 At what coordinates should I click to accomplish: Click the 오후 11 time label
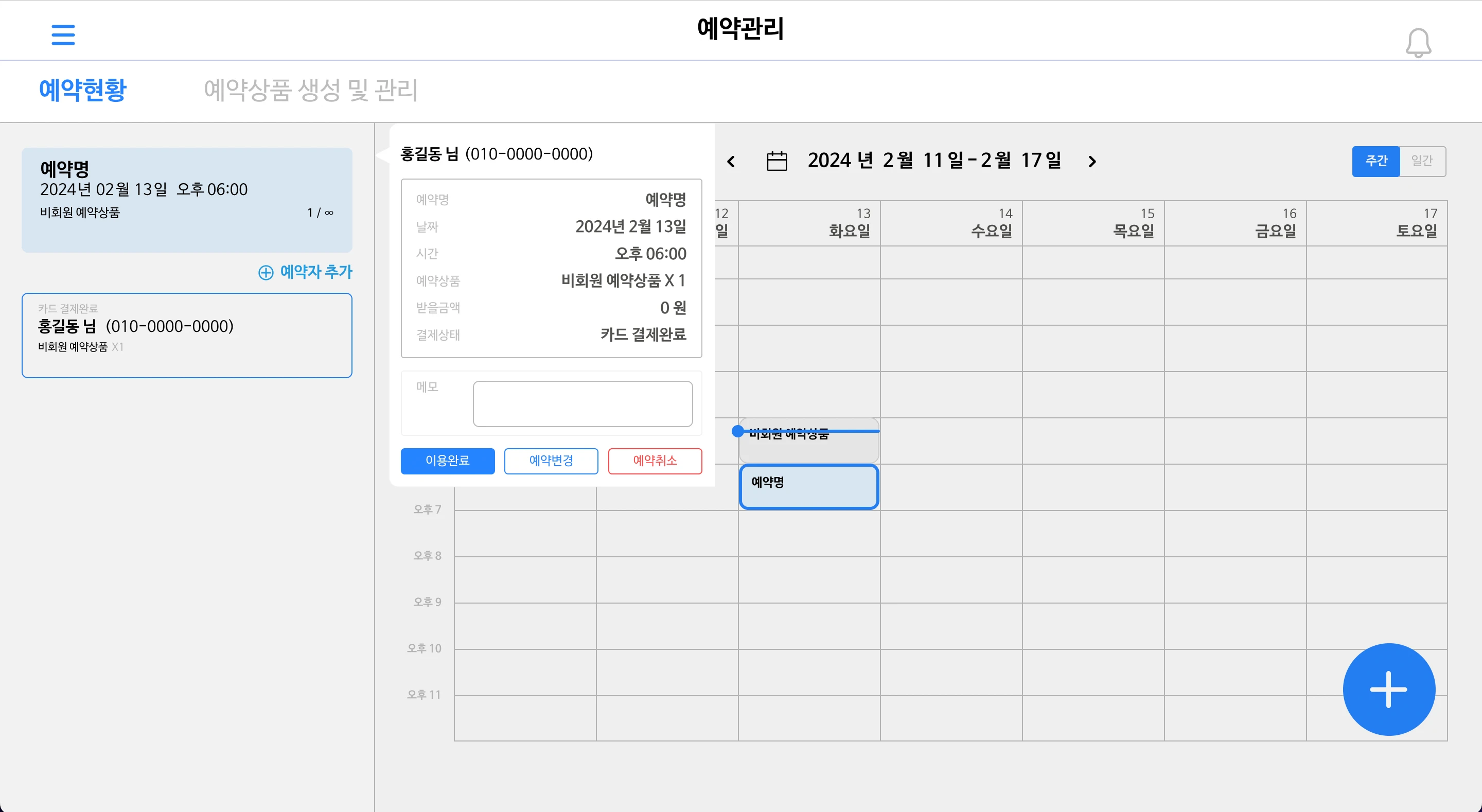tap(424, 695)
